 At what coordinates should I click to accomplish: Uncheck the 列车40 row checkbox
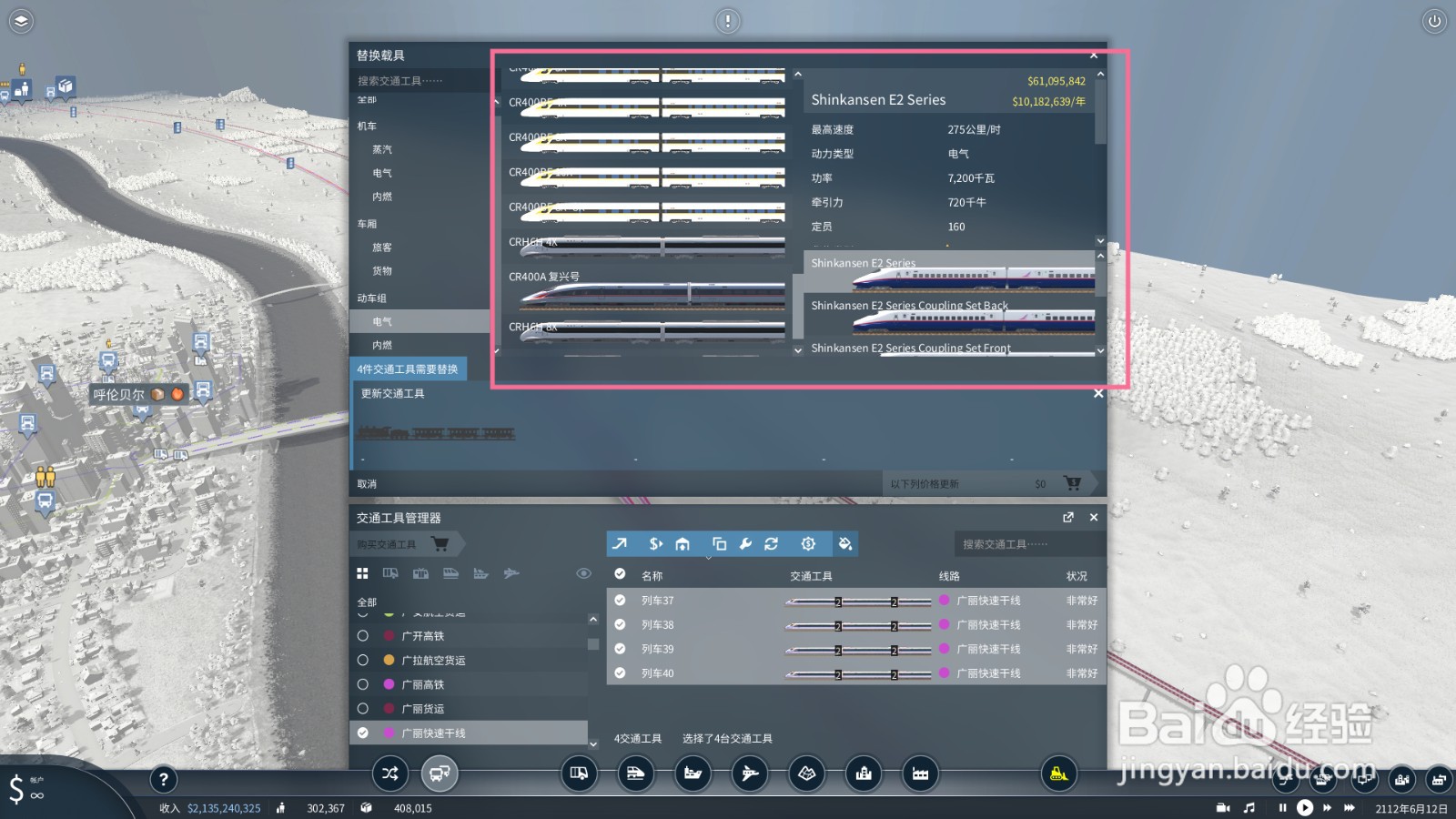(x=620, y=673)
